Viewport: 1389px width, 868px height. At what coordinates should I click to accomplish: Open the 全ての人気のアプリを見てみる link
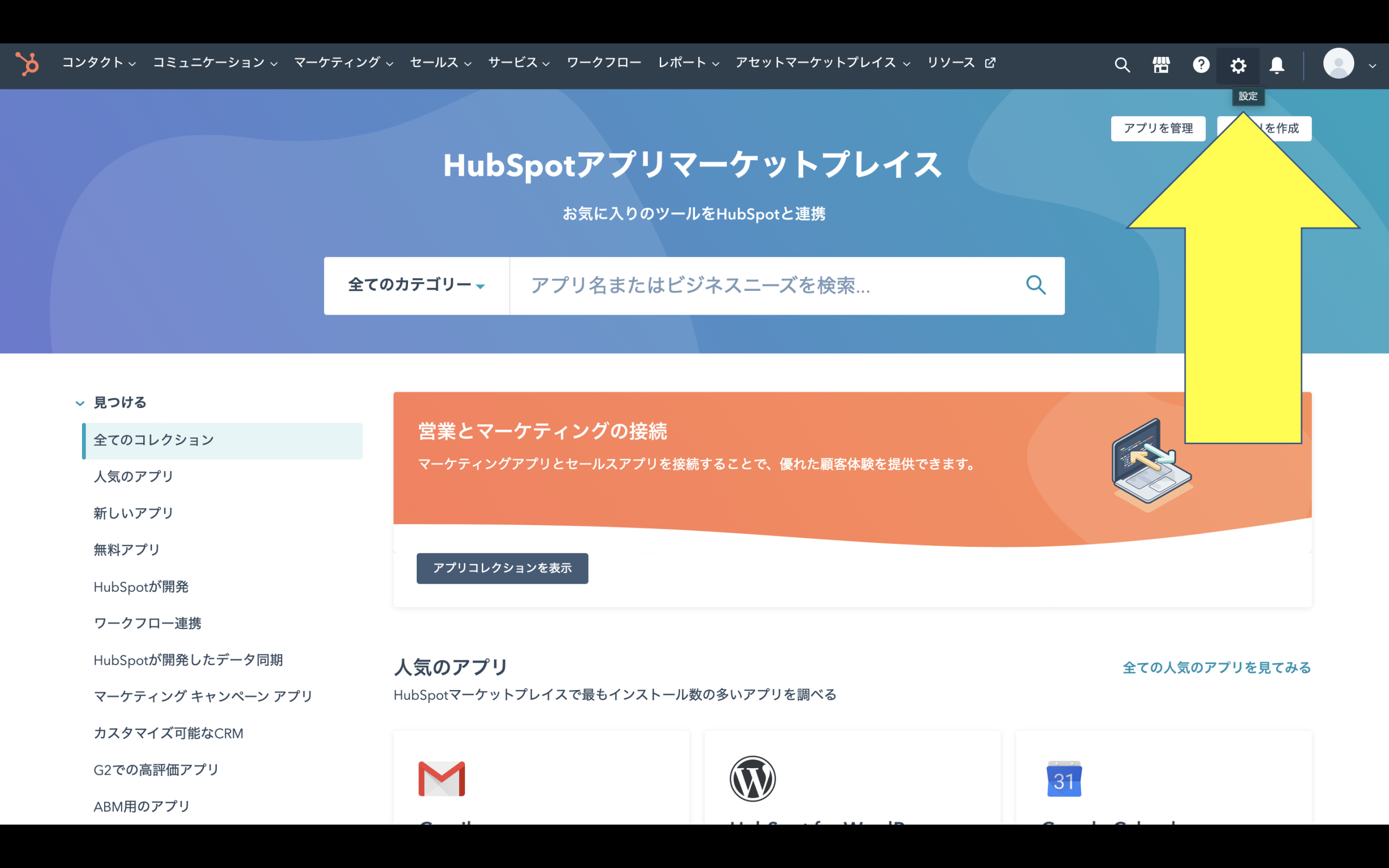1217,668
